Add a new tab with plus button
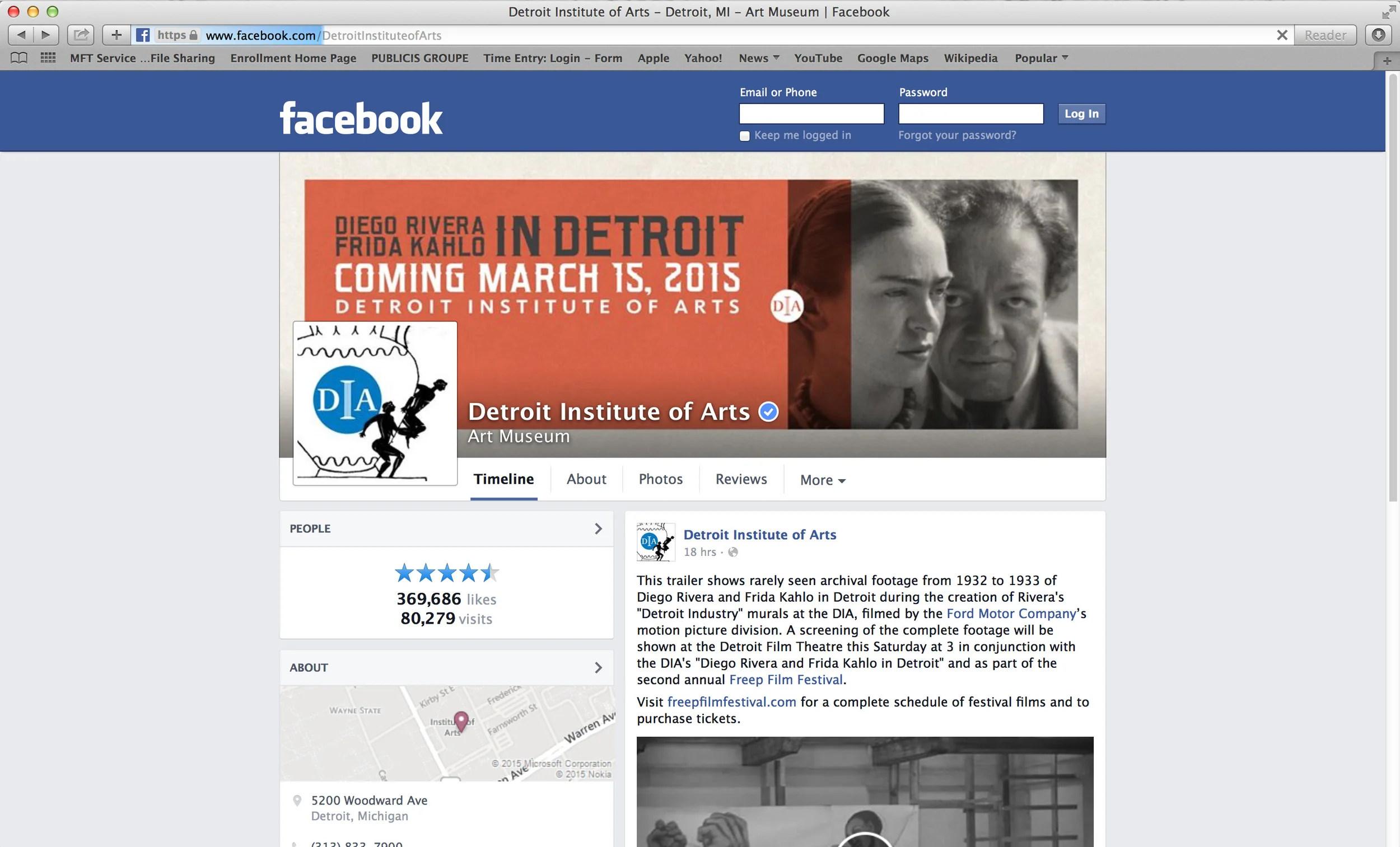 click(x=1387, y=61)
